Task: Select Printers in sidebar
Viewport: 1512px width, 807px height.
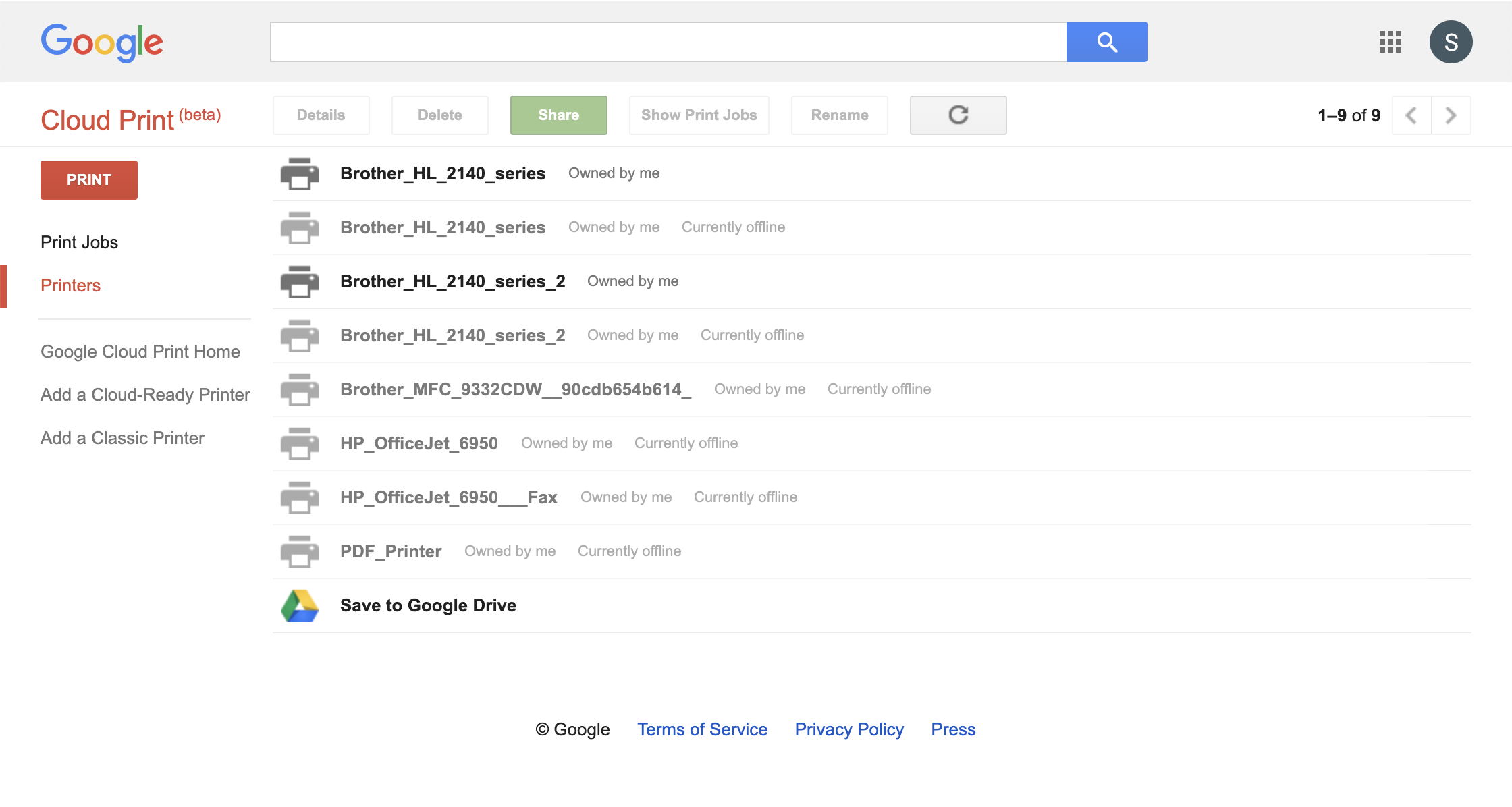Action: pos(70,285)
